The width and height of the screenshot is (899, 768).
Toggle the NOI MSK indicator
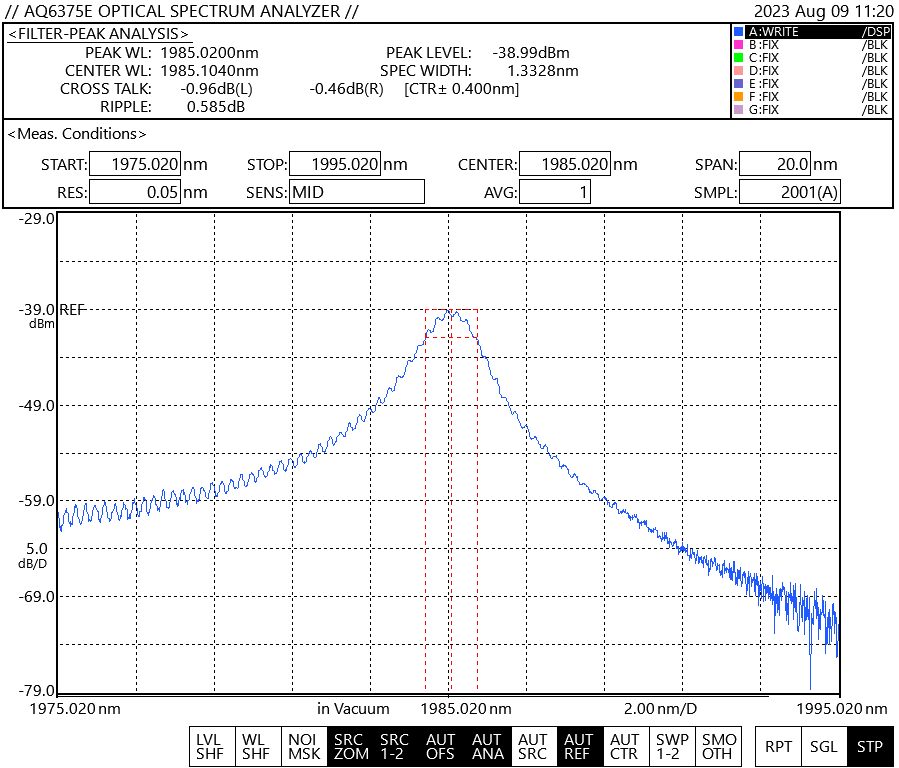(x=304, y=747)
